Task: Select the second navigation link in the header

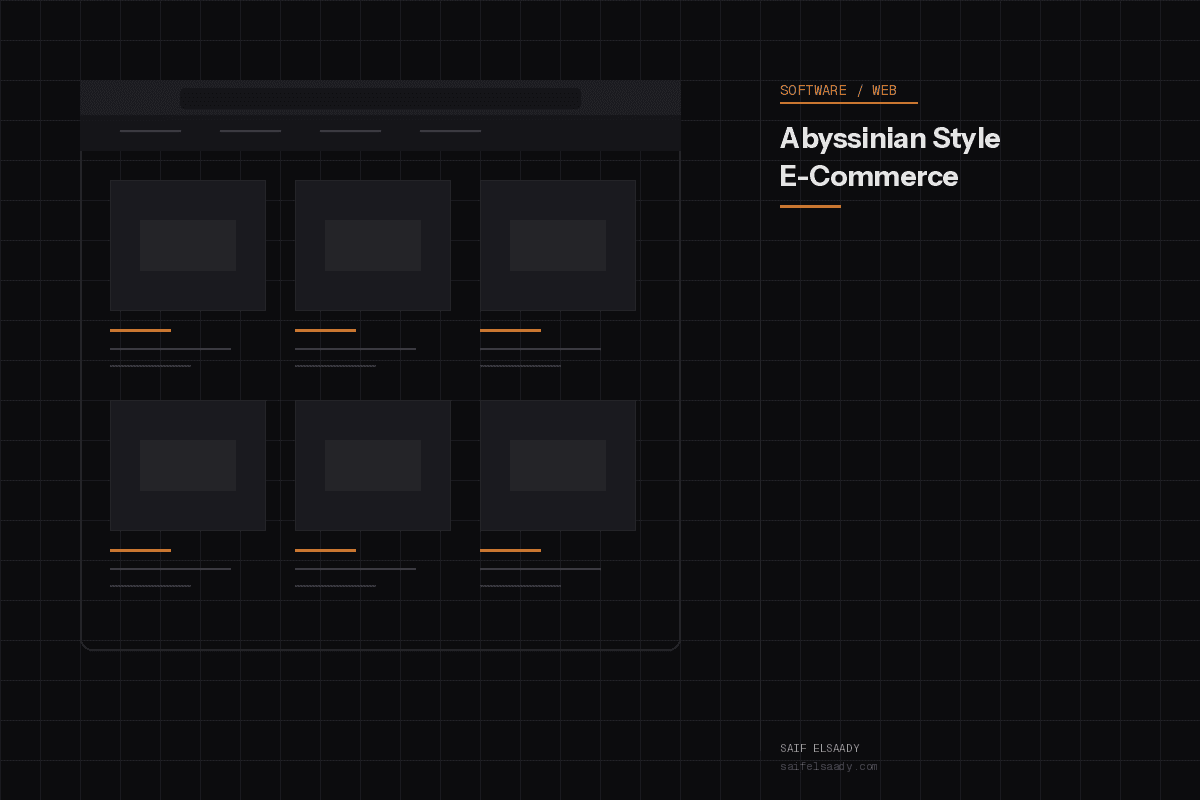Action: pyautogui.click(x=250, y=130)
